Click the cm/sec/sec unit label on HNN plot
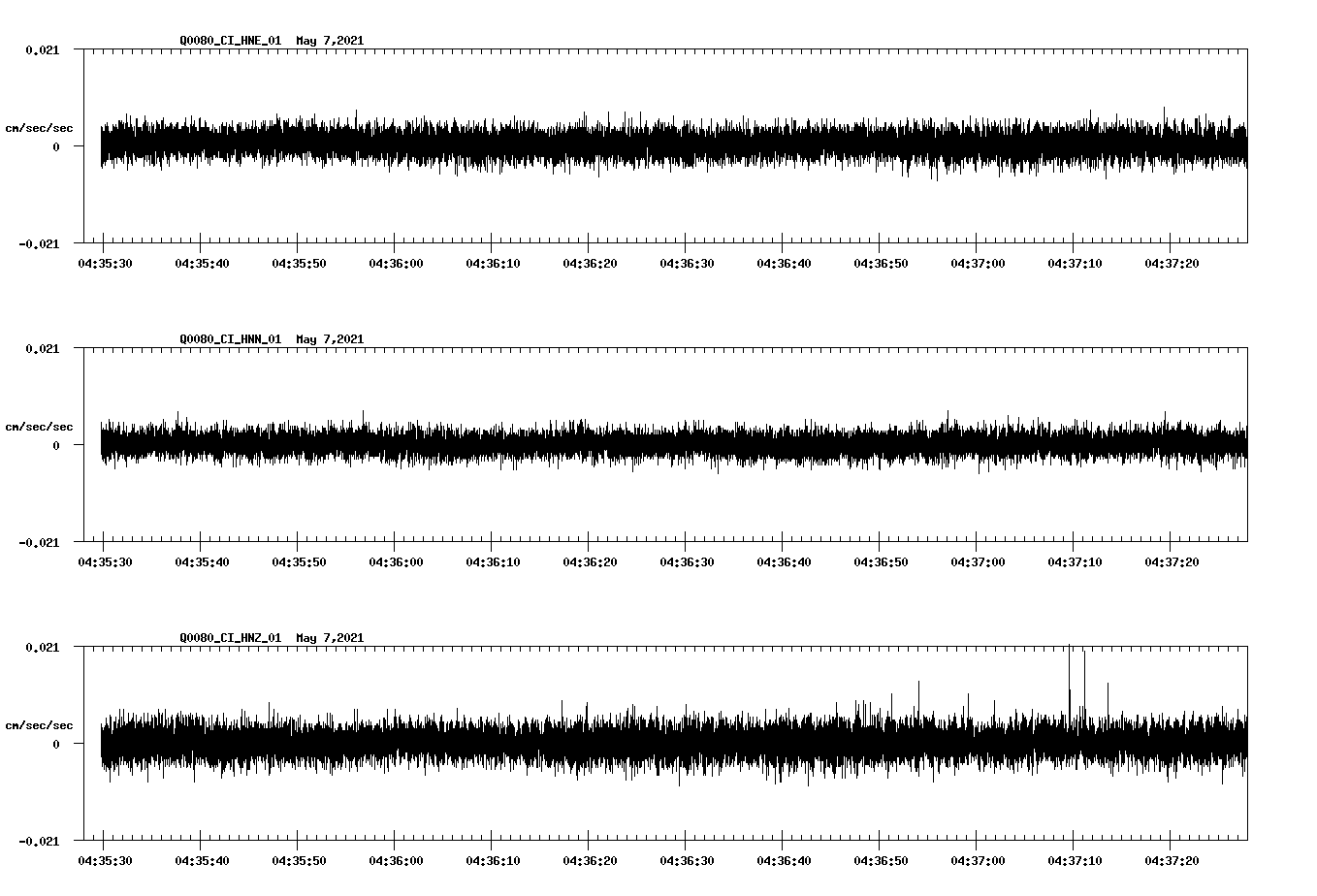The height and width of the screenshot is (896, 1317). click(x=39, y=427)
